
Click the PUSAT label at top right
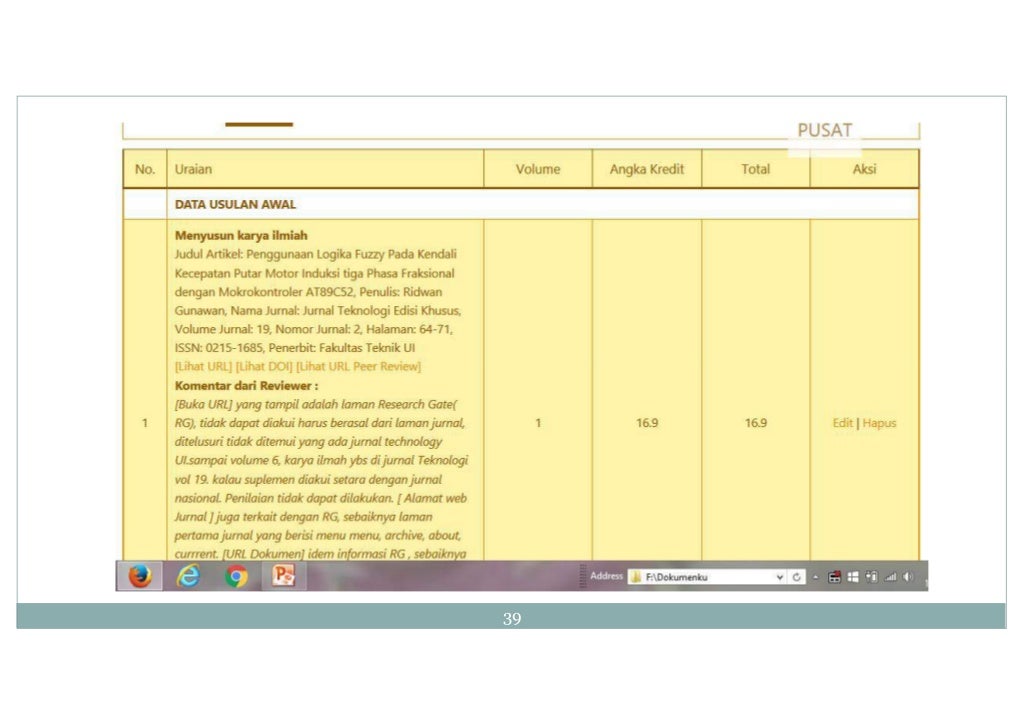[825, 130]
